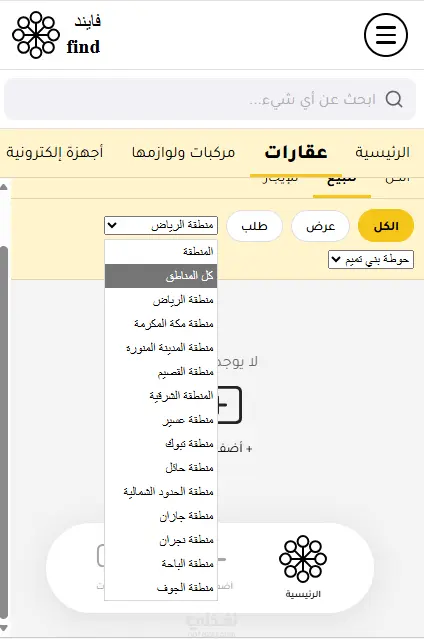This screenshot has width=424, height=639.
Task: Click the search magnifier icon
Action: coord(394,99)
